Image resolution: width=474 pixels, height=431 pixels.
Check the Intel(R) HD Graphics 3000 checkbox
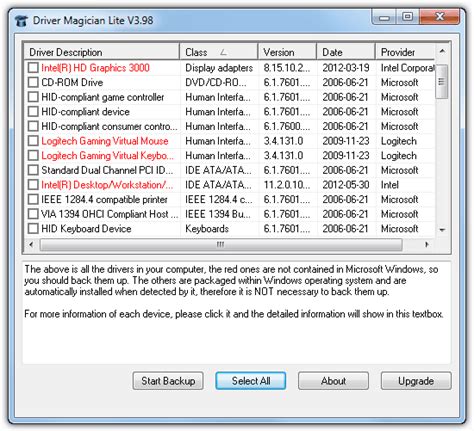pos(33,68)
